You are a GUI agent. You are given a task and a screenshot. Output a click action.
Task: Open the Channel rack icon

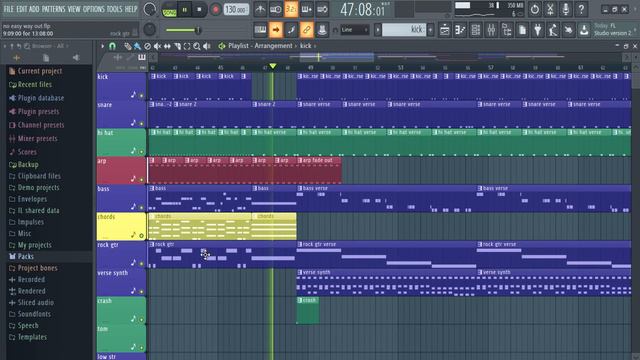(x=476, y=30)
